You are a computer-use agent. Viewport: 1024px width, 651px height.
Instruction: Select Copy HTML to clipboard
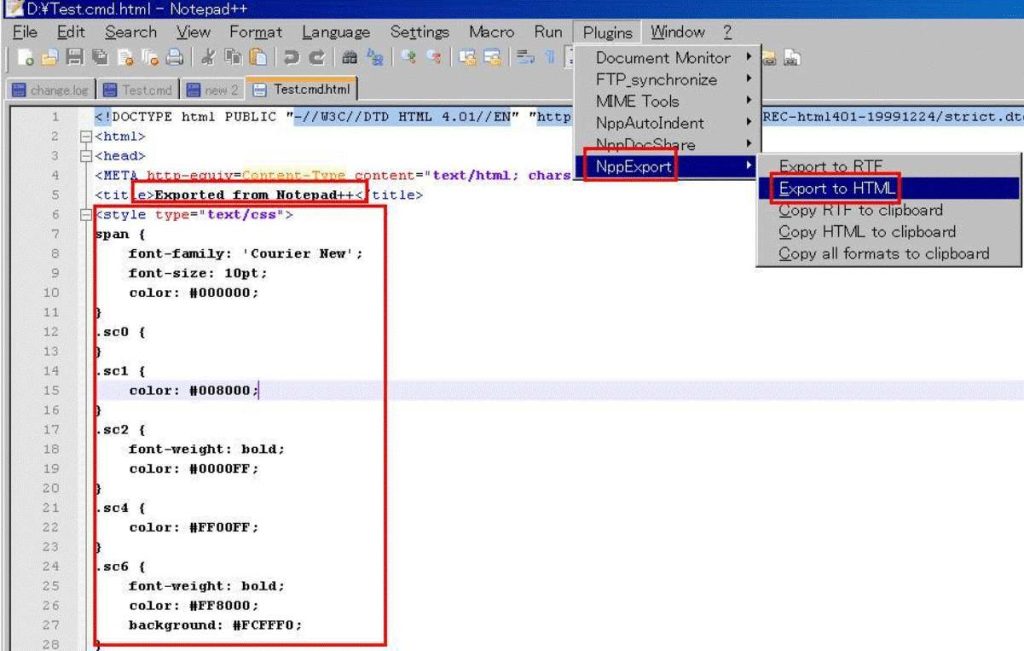click(889, 231)
